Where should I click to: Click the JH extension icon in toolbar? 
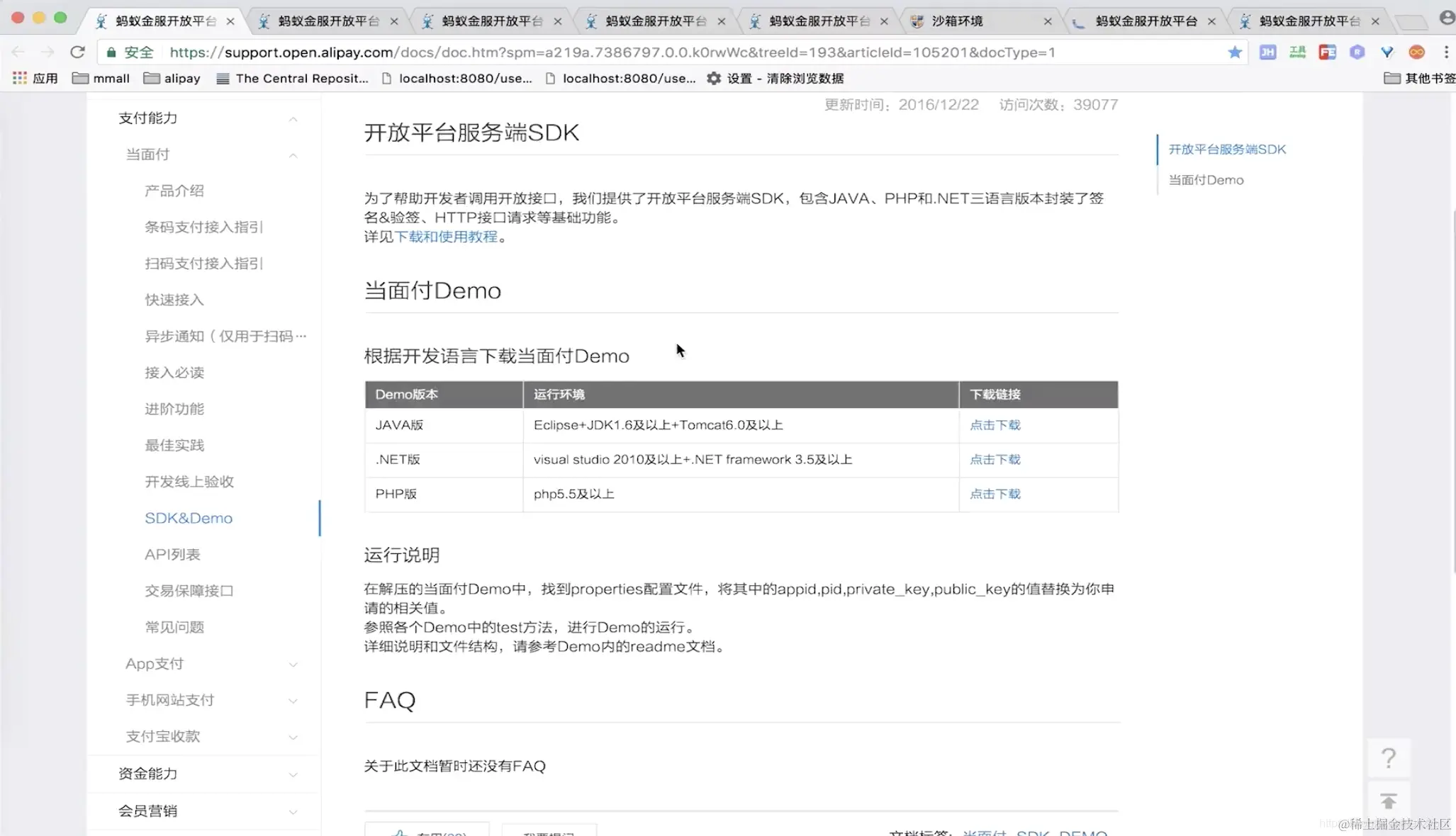coord(1267,52)
